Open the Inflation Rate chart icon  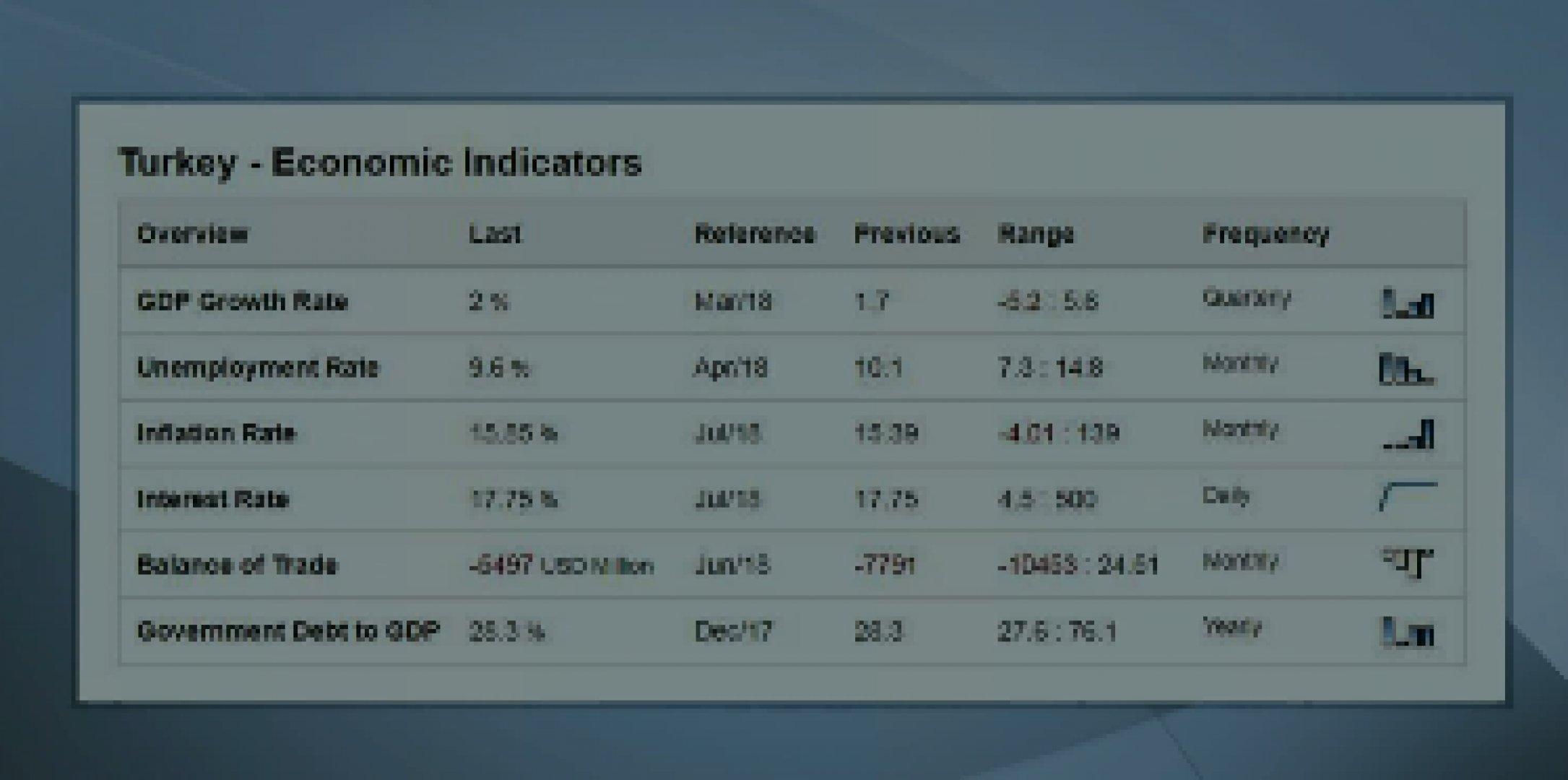(x=1408, y=435)
